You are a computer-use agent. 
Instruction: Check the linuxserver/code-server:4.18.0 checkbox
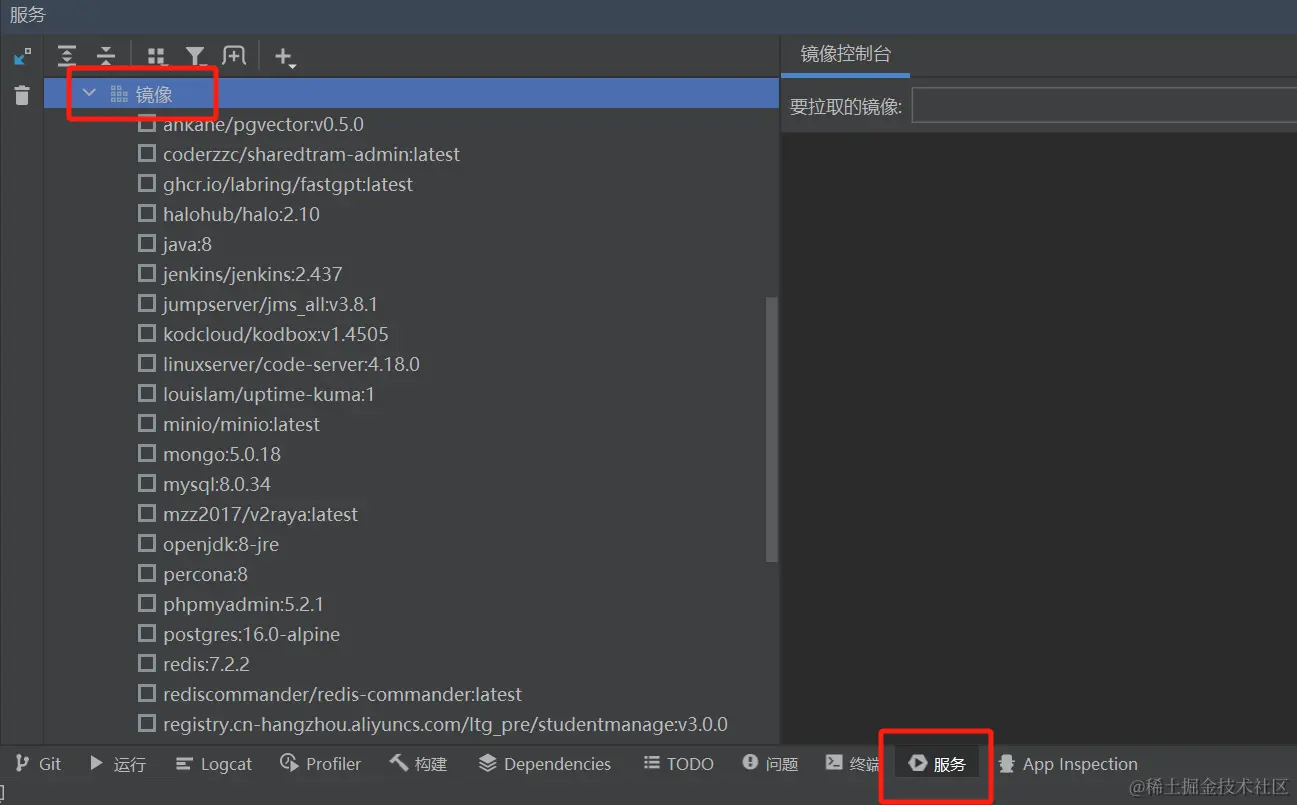[147, 363]
